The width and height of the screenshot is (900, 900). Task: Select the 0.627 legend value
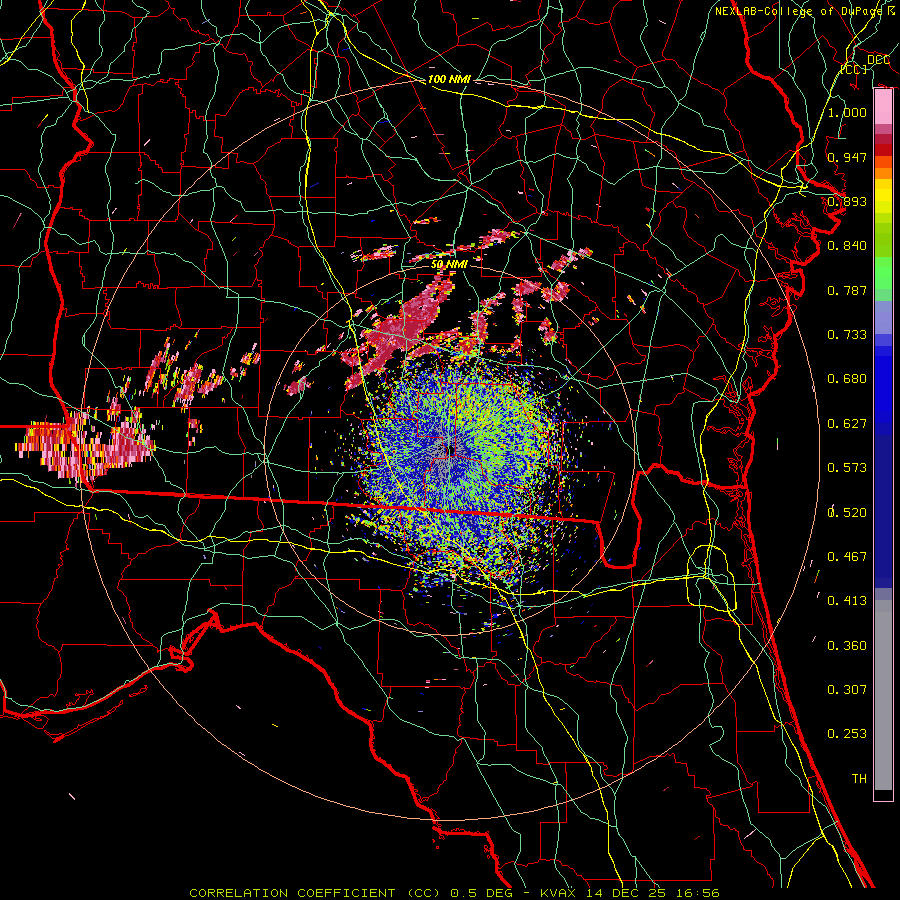[x=847, y=424]
